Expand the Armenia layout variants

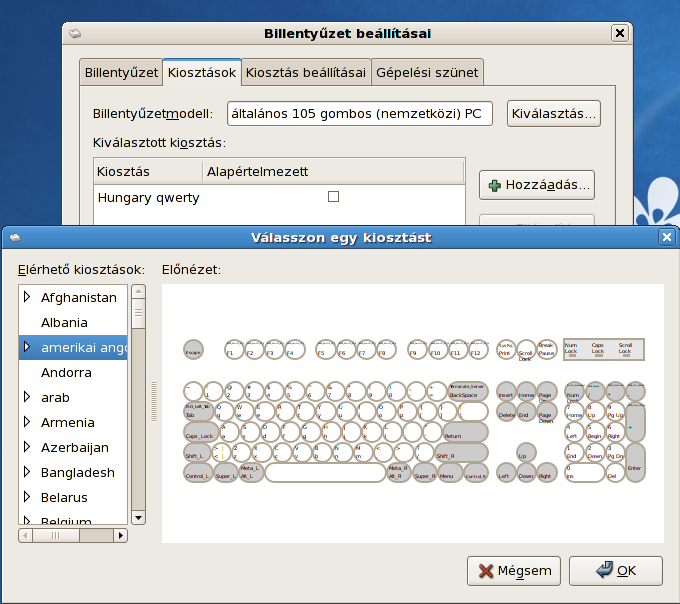tap(27, 422)
